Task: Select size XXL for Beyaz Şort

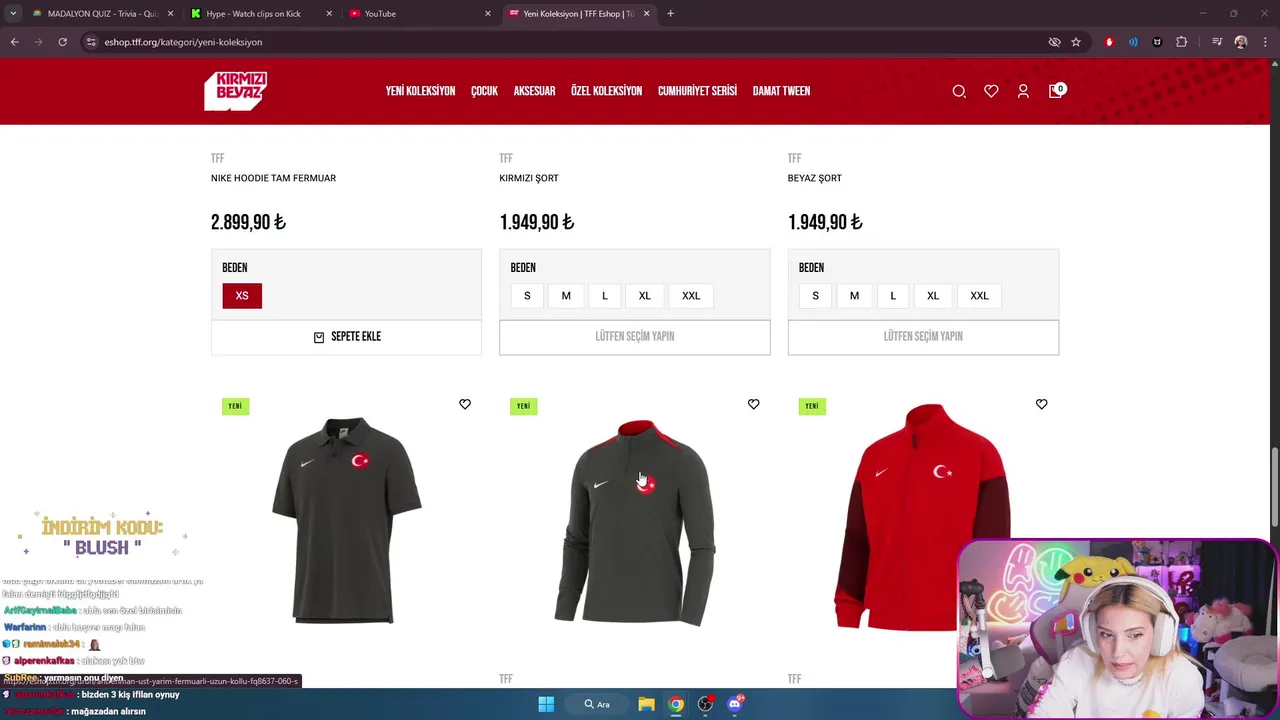Action: [979, 296]
